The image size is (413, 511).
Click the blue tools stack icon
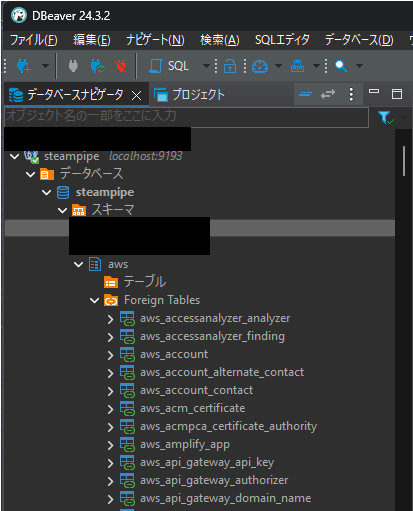[x=297, y=66]
